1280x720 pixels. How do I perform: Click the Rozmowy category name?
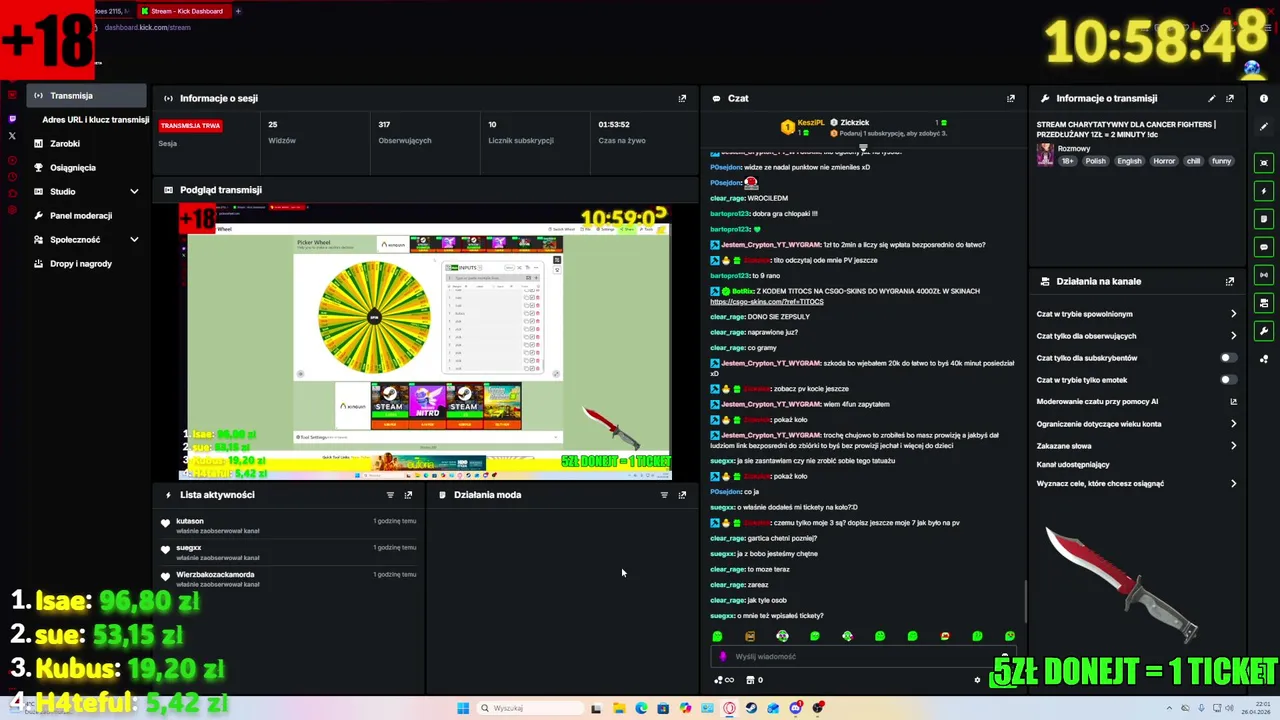point(1074,149)
